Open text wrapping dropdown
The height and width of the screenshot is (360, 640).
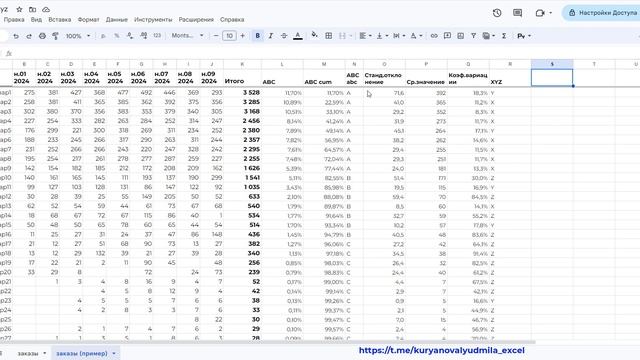pos(399,36)
